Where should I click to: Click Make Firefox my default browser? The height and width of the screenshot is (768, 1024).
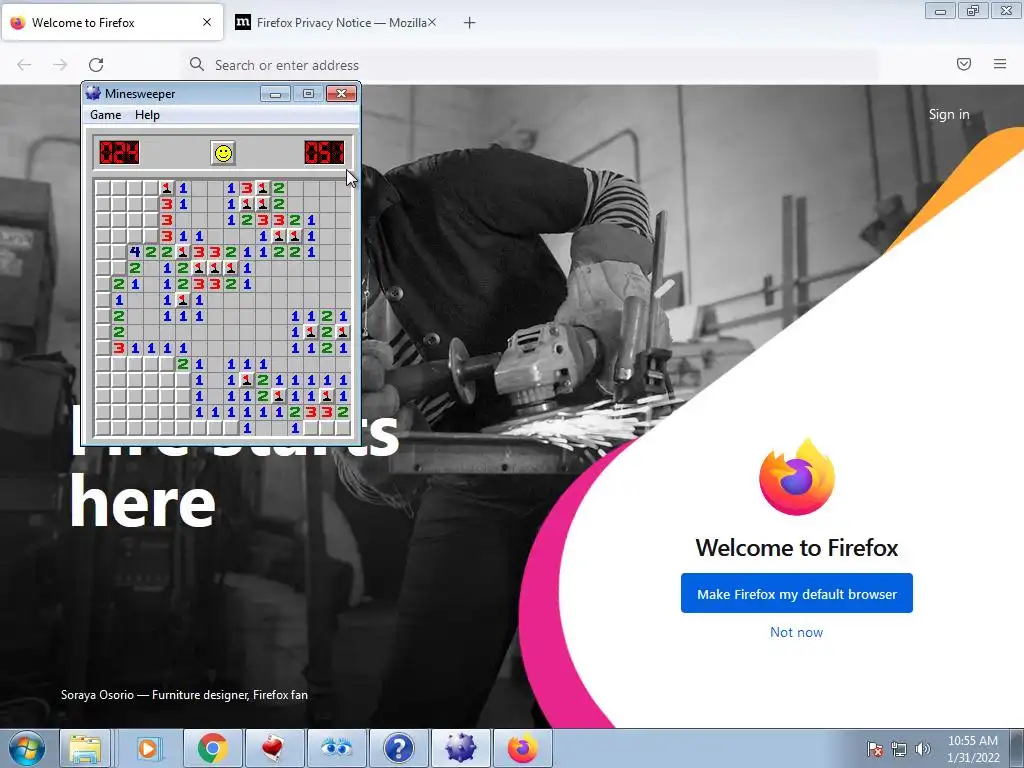click(x=797, y=593)
